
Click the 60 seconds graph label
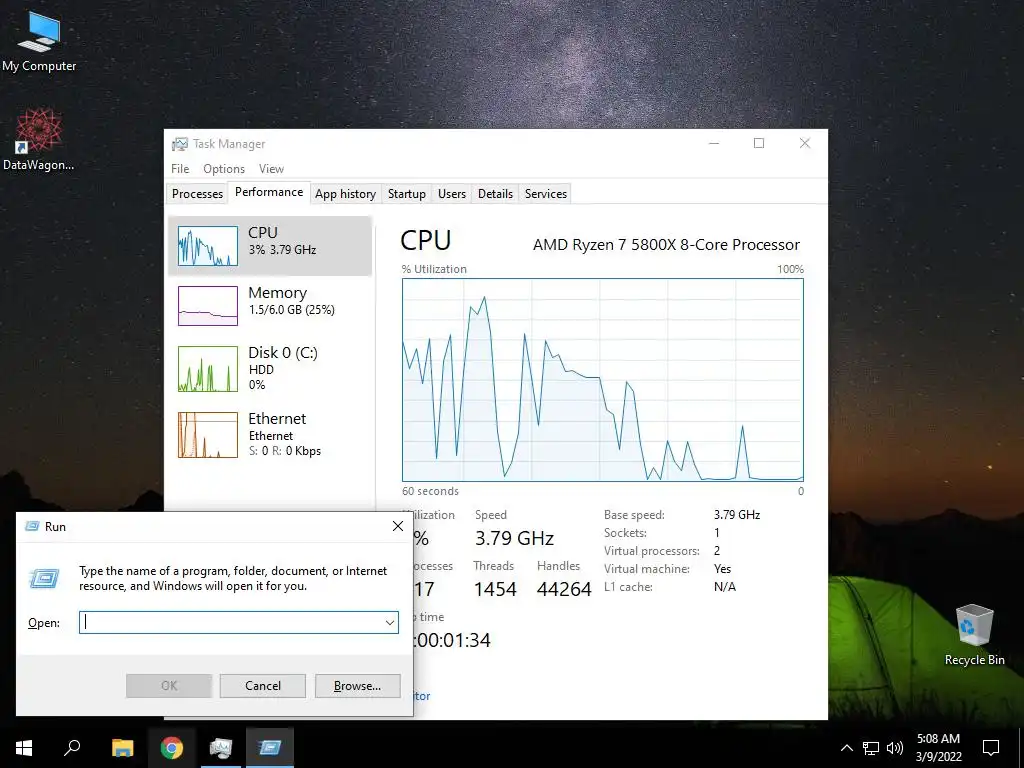[x=430, y=491]
